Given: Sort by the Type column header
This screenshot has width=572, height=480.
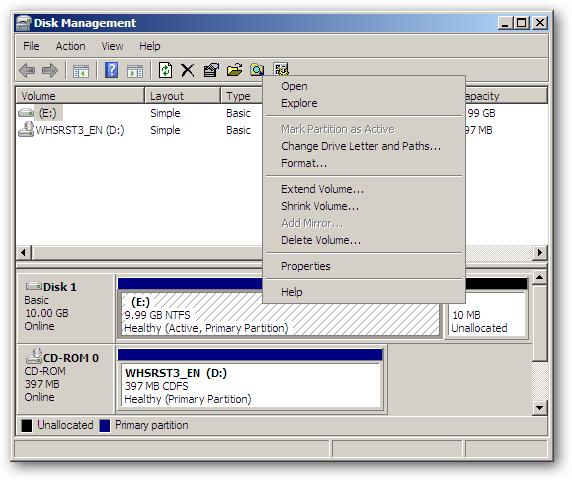Looking at the screenshot, I should pyautogui.click(x=241, y=96).
